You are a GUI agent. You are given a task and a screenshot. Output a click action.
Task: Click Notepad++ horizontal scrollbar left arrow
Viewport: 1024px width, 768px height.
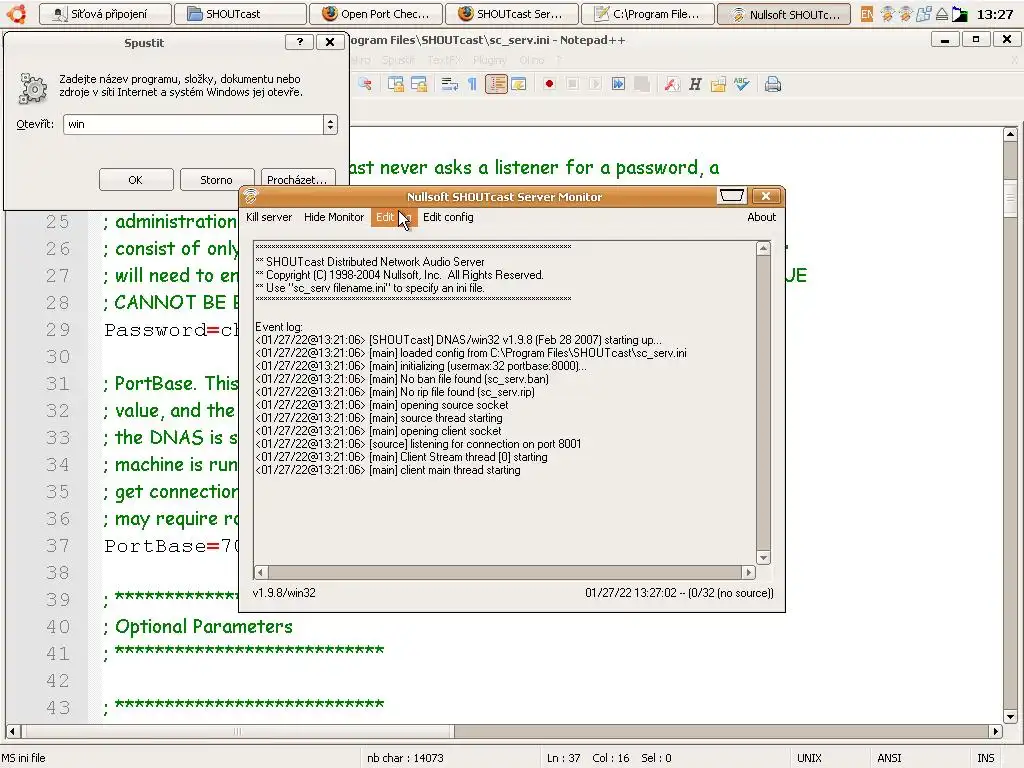tap(13, 731)
